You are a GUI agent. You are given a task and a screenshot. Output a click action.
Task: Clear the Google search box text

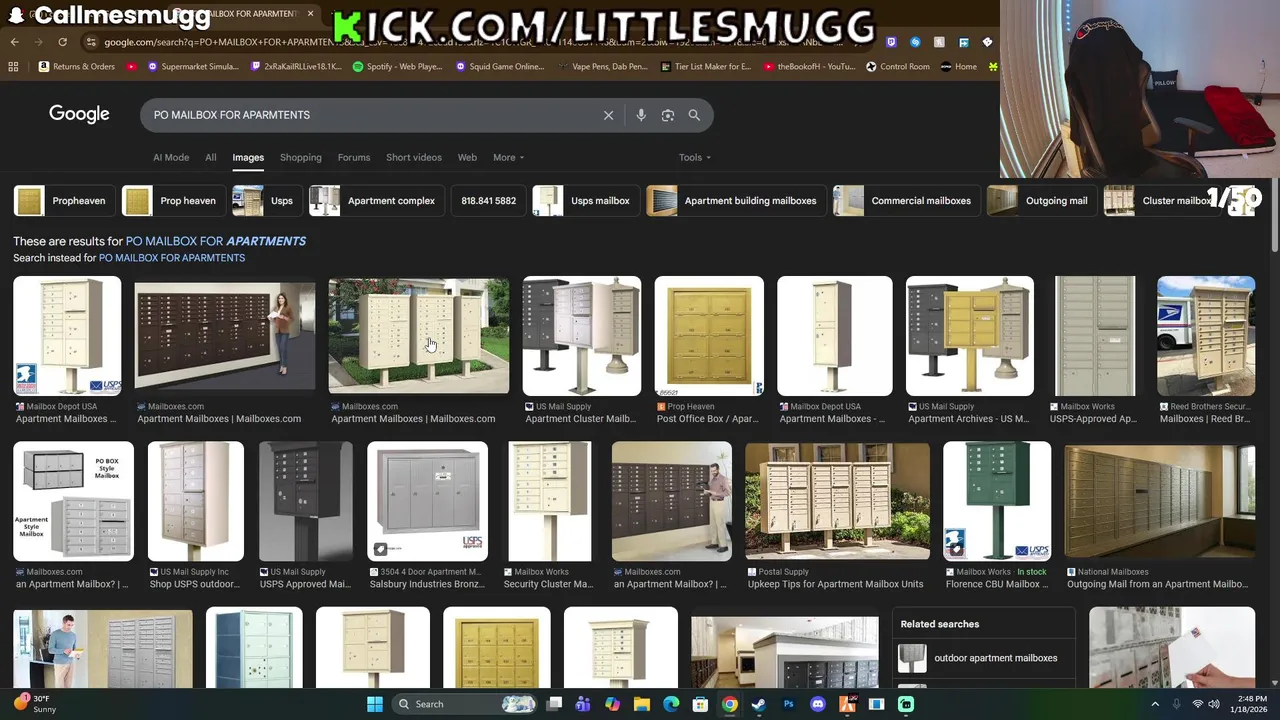point(608,115)
